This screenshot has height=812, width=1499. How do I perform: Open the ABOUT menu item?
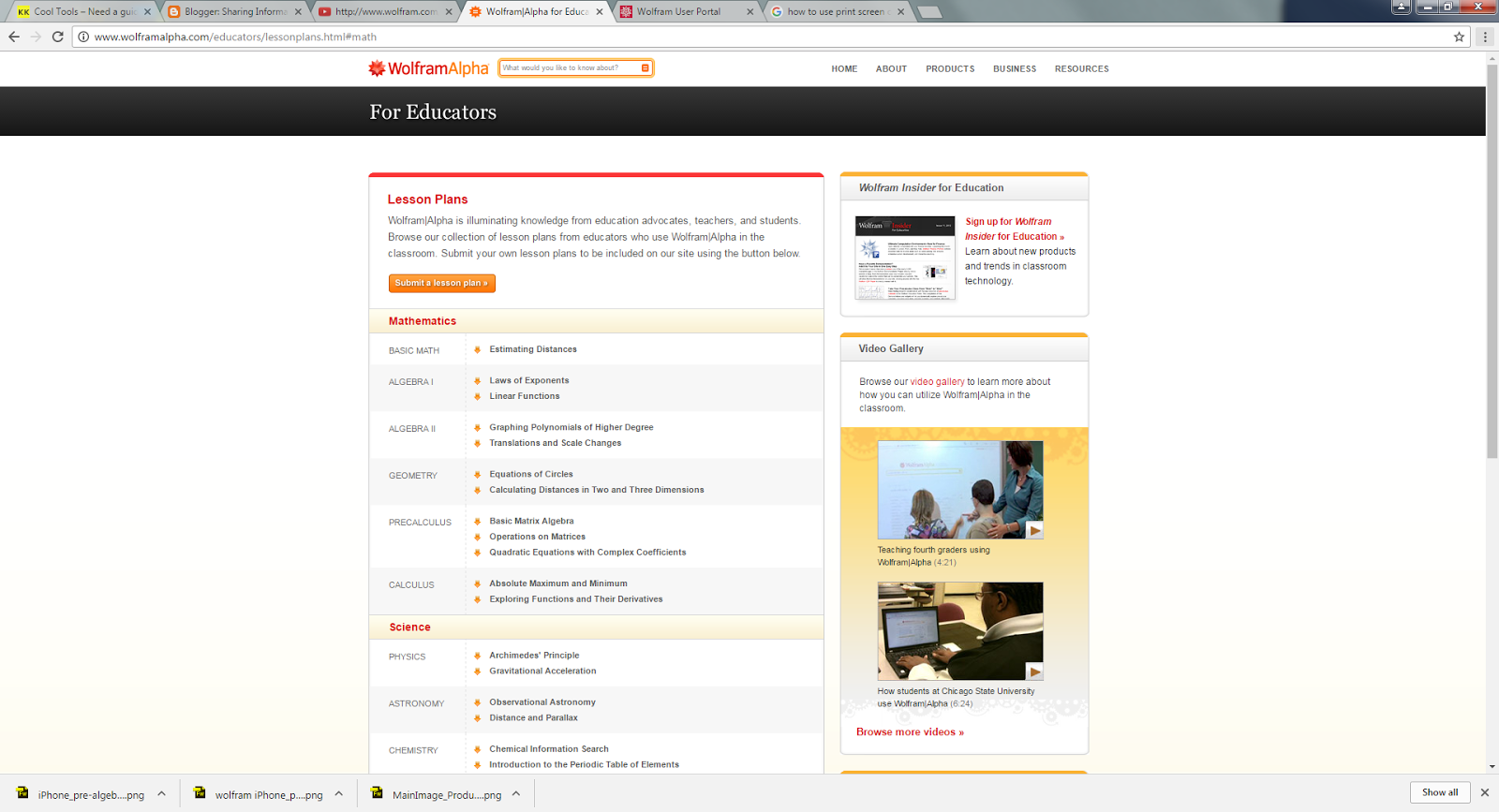pyautogui.click(x=891, y=69)
